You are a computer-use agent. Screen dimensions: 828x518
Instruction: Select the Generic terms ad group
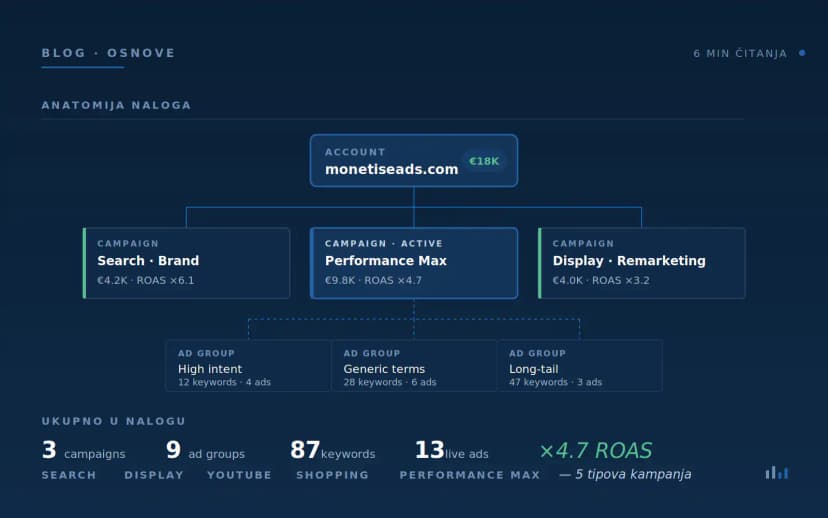[413, 366]
